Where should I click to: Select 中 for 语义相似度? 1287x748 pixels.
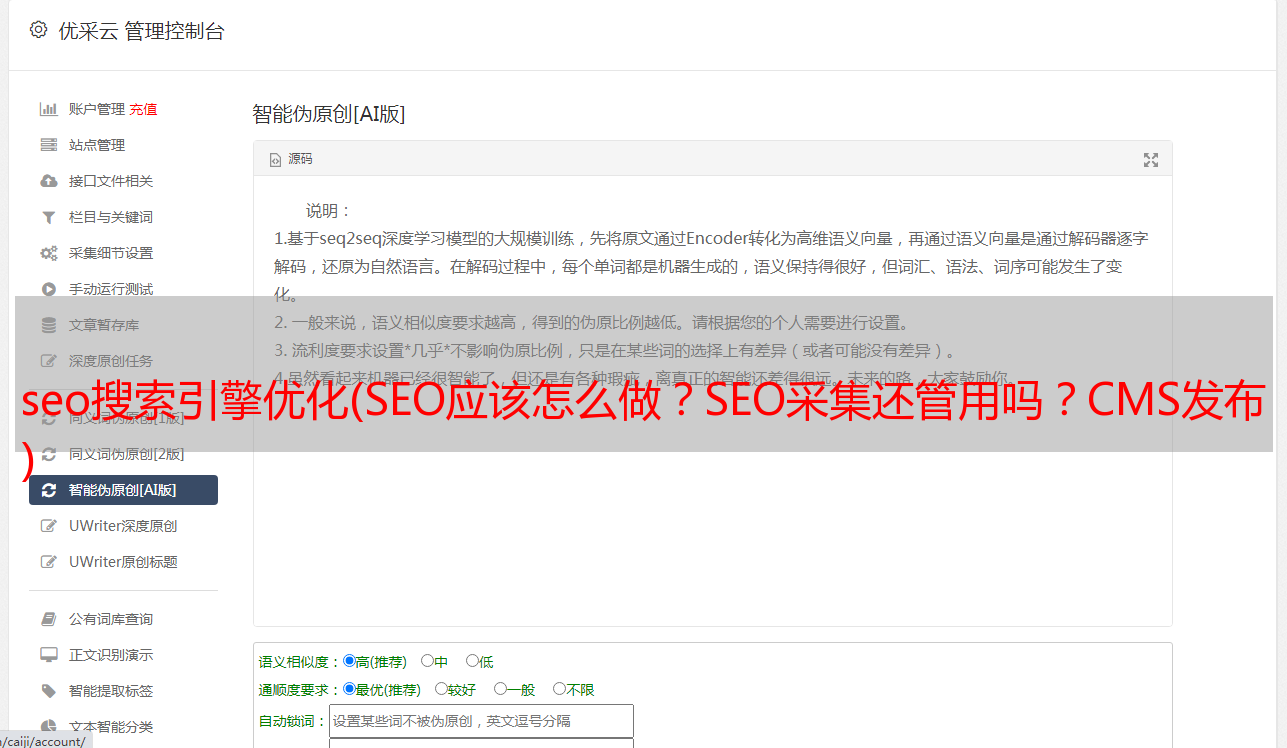point(427,661)
